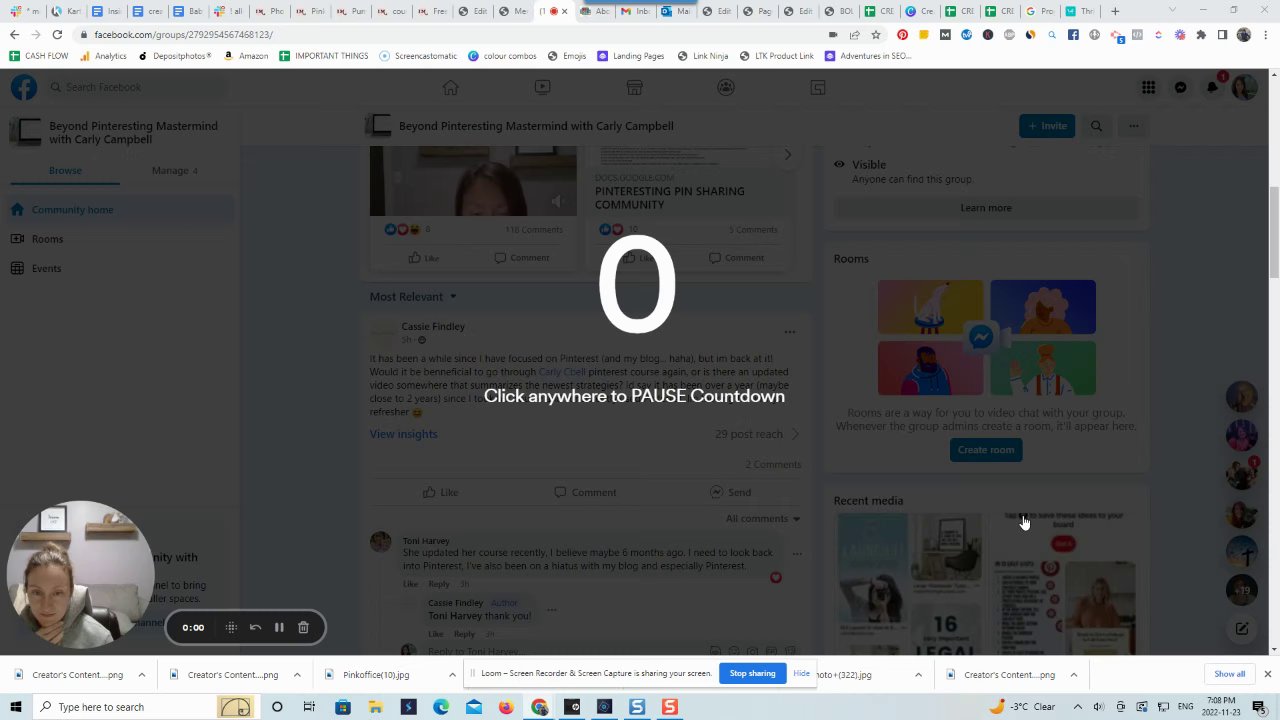
Task: Click Stop sharing in Loom bar
Action: (x=752, y=674)
